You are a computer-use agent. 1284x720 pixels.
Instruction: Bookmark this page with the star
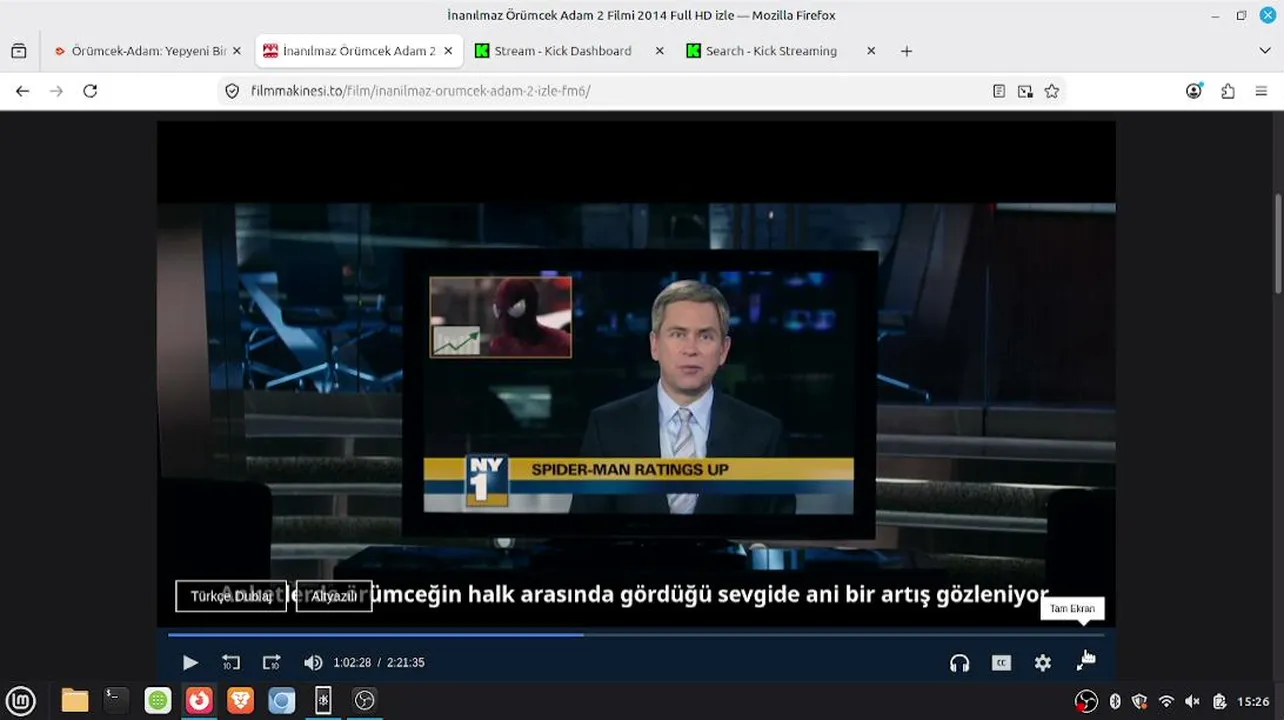coord(1051,91)
